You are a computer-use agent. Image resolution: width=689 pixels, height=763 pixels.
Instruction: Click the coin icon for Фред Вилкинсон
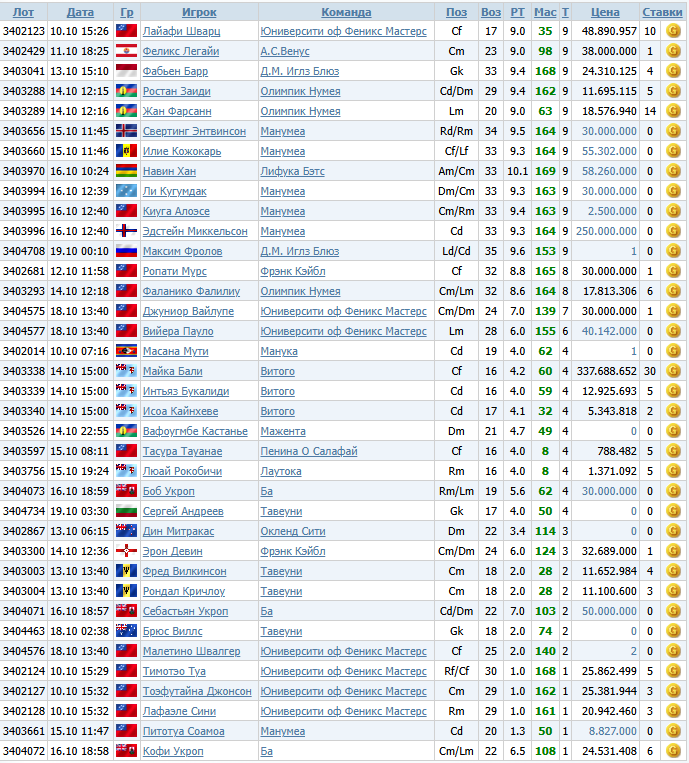[674, 571]
